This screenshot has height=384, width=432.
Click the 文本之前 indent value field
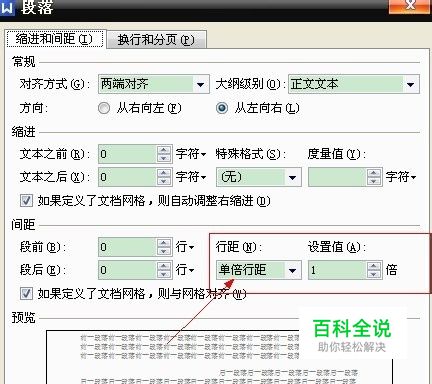tap(127, 154)
